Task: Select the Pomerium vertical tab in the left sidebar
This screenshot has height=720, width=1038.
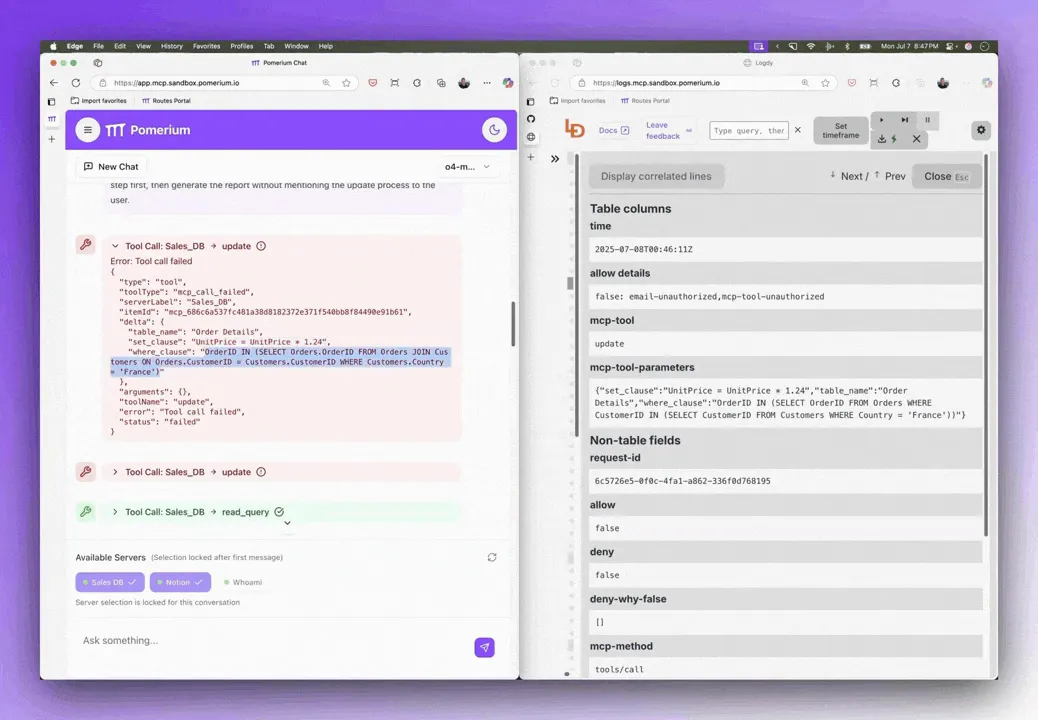Action: coord(52,119)
